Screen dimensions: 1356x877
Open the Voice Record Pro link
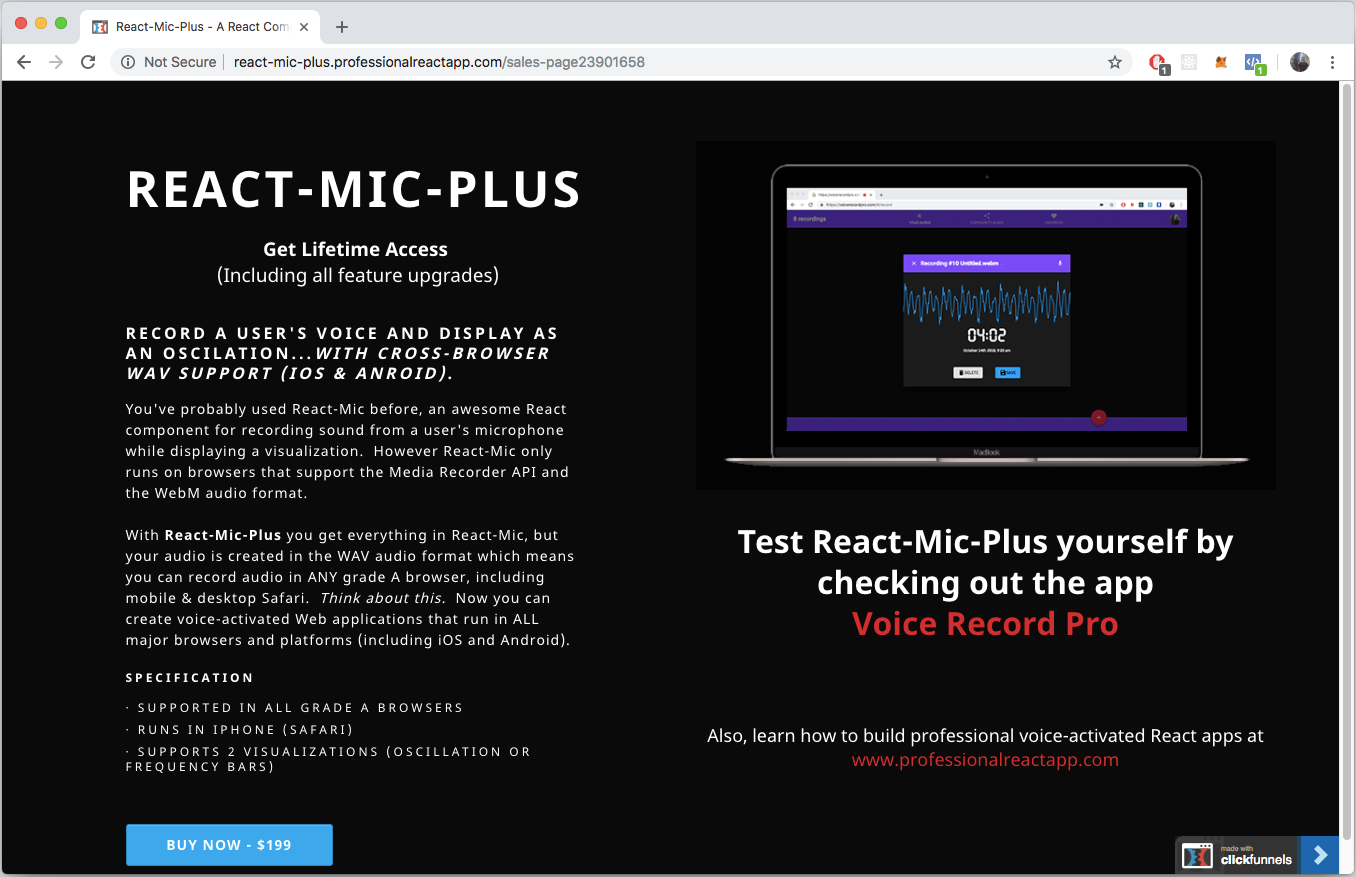[x=985, y=624]
